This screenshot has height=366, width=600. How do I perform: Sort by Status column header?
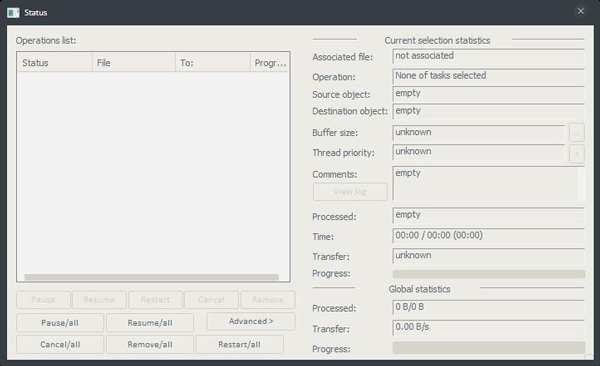pos(55,62)
